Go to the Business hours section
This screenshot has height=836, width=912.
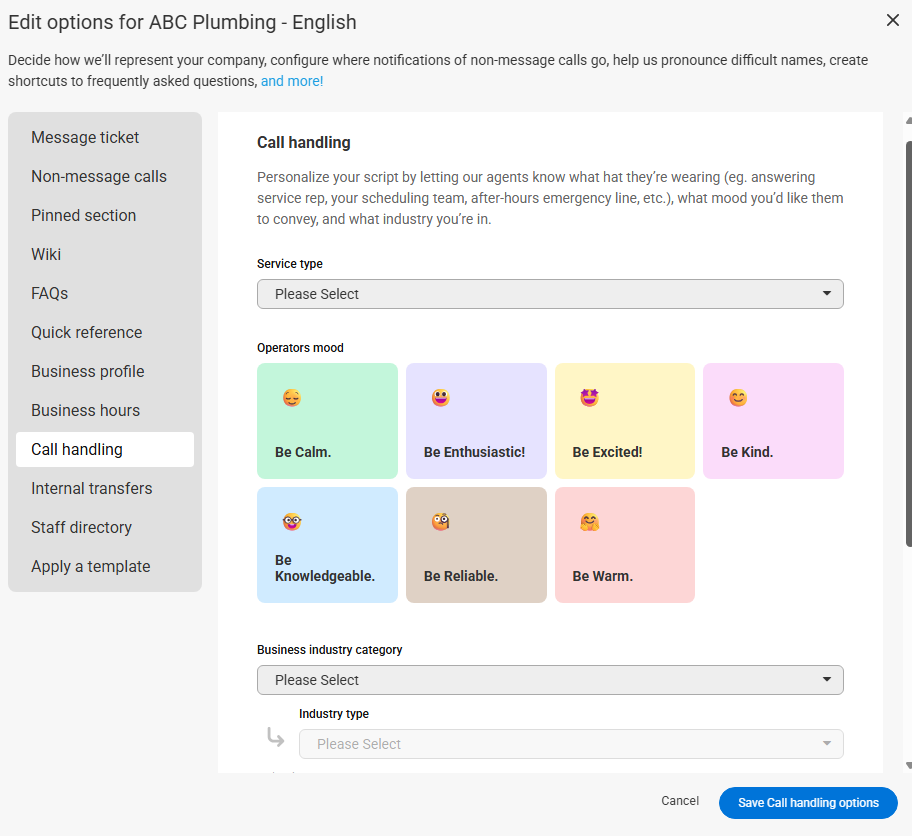[x=86, y=410]
